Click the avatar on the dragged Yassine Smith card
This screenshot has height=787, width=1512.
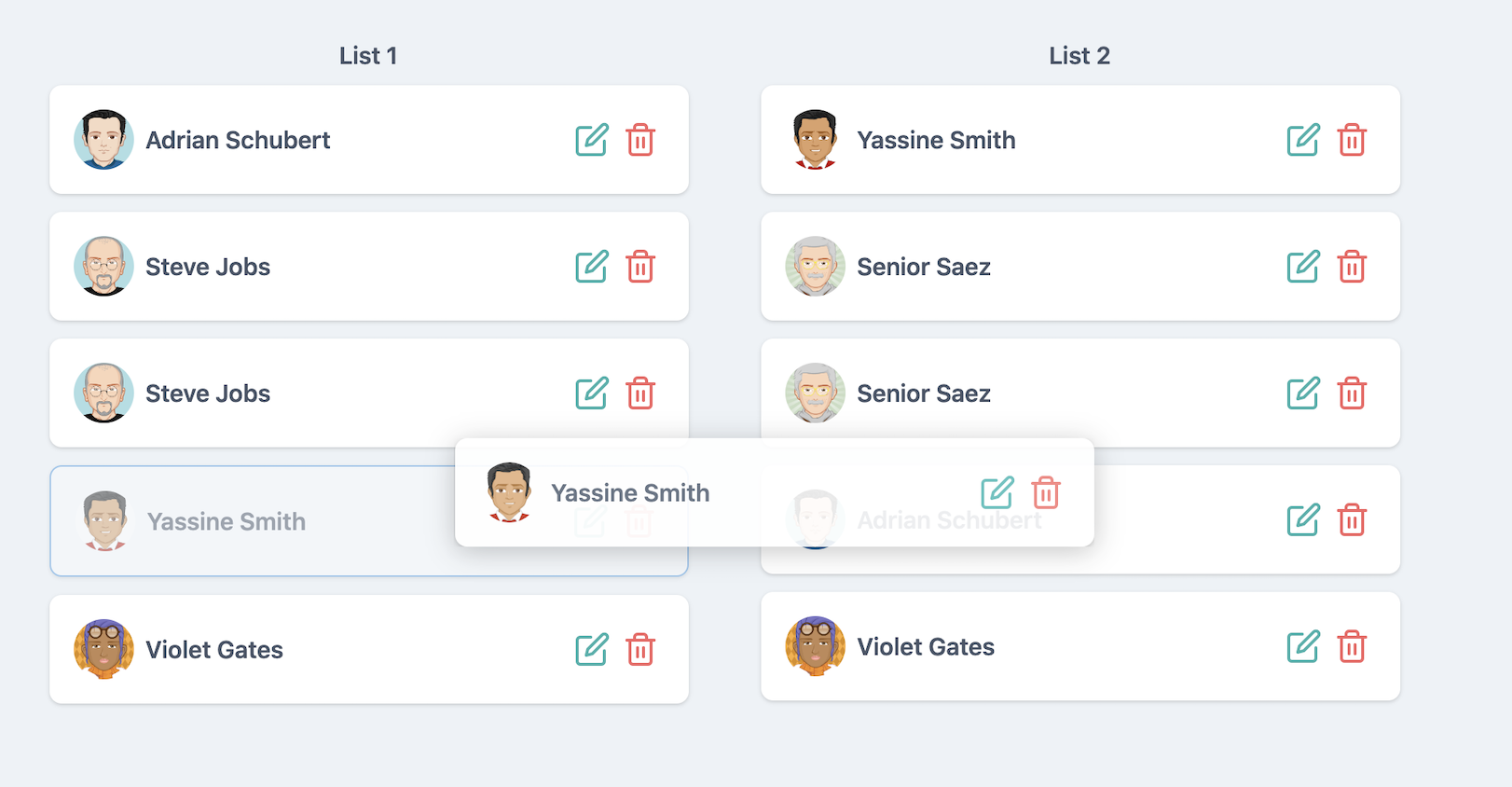click(509, 492)
